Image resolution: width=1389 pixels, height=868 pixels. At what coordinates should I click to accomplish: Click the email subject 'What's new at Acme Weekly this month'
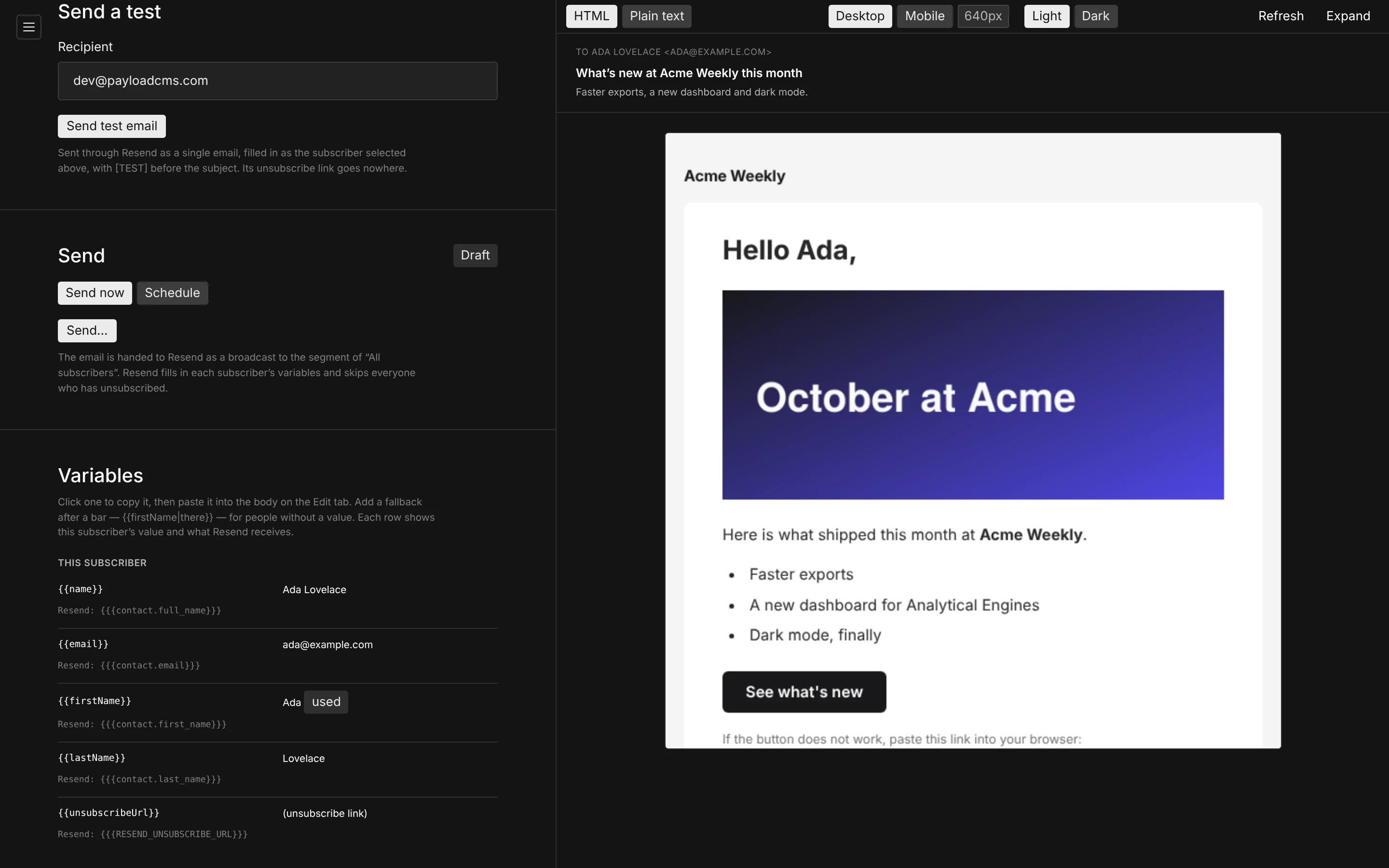click(x=689, y=73)
